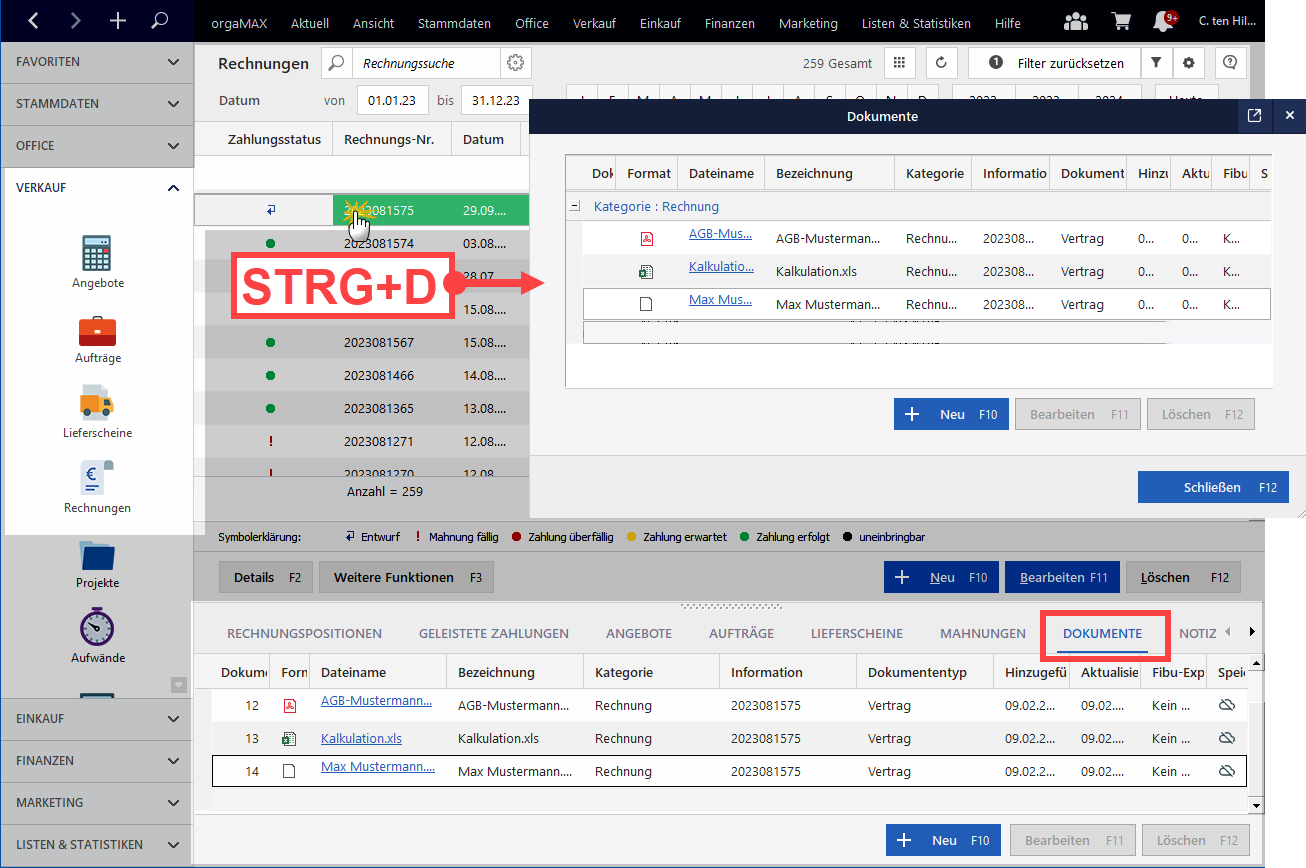Open the Rechnungen invoice icon
The height and width of the screenshot is (868, 1306).
click(x=97, y=476)
